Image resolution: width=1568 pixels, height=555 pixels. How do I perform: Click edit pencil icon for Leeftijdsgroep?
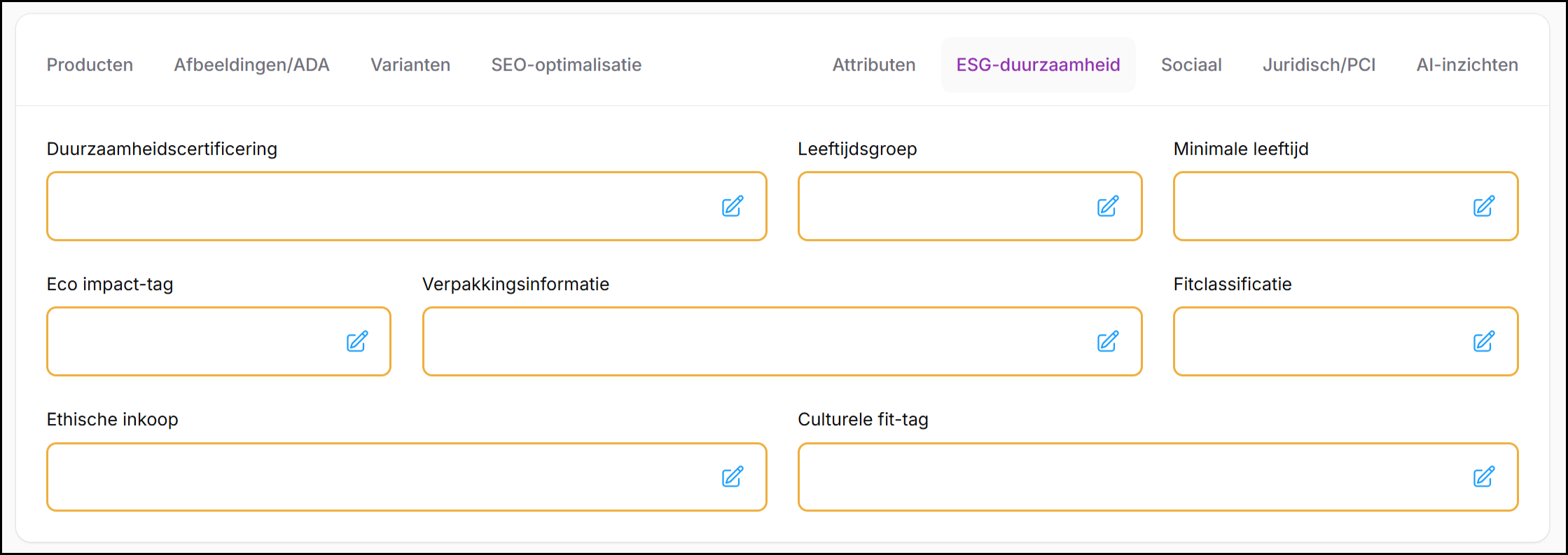pyautogui.click(x=1107, y=207)
